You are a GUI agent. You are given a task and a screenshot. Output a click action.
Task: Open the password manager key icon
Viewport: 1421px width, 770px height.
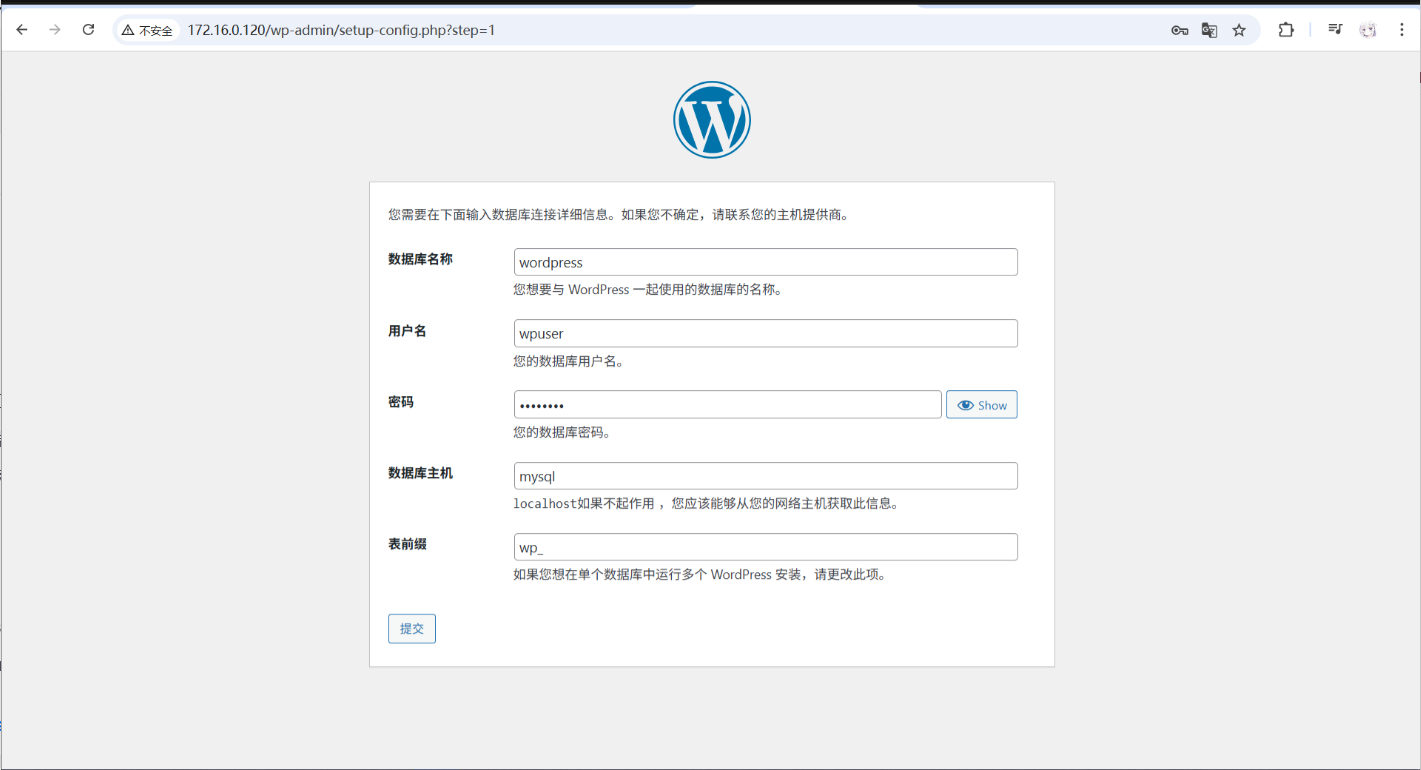[x=1180, y=30]
